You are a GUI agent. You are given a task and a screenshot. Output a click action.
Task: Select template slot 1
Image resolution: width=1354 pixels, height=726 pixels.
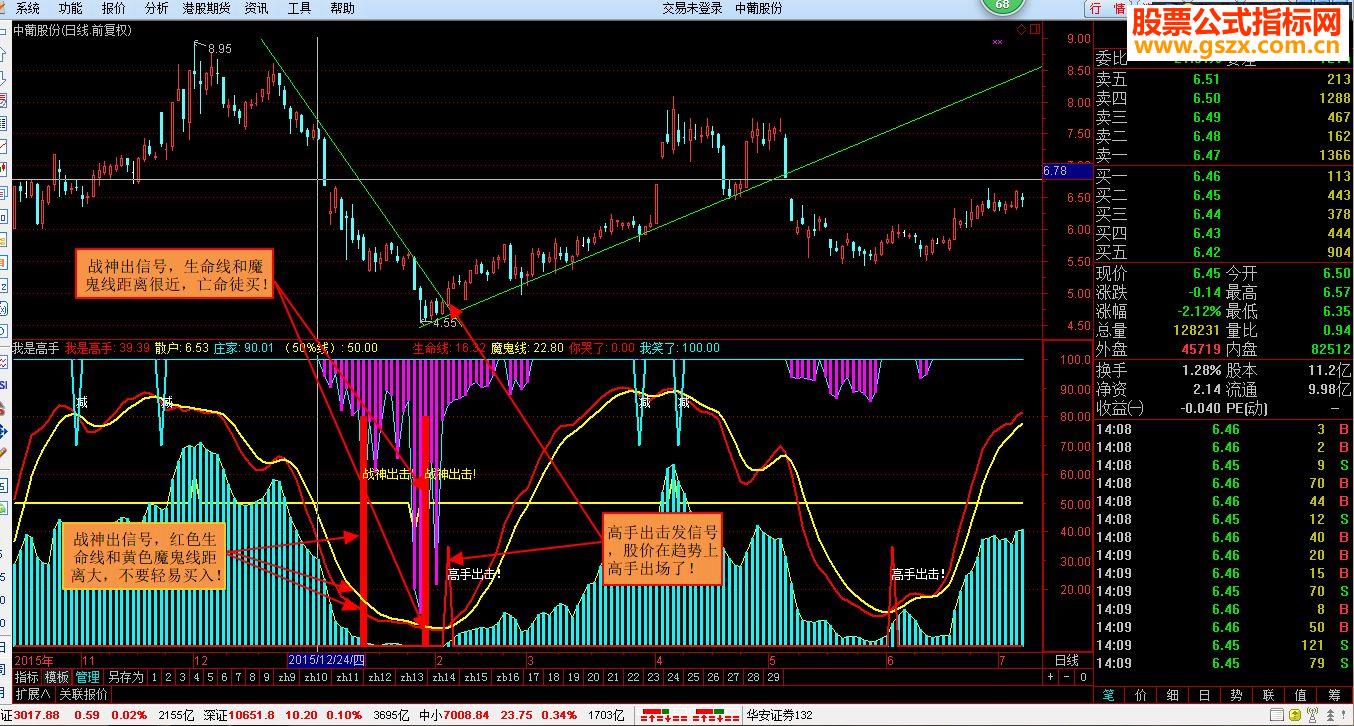coord(154,677)
